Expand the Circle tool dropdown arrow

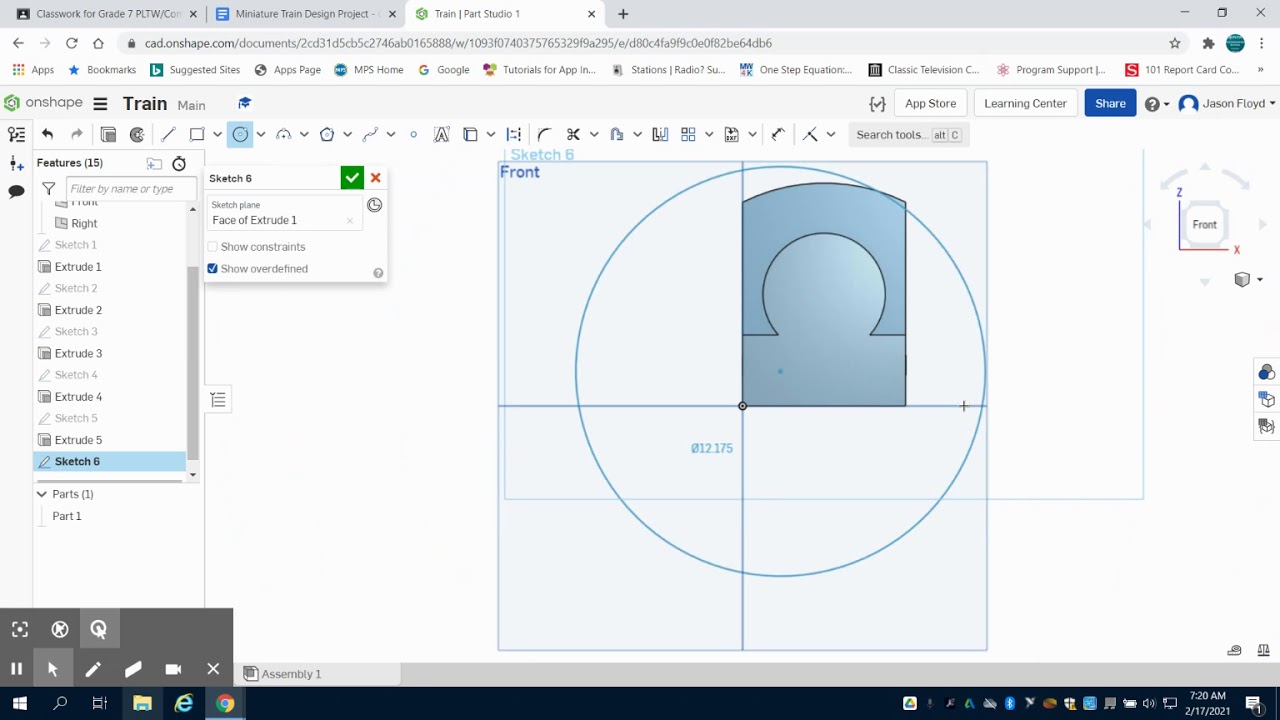coord(260,134)
